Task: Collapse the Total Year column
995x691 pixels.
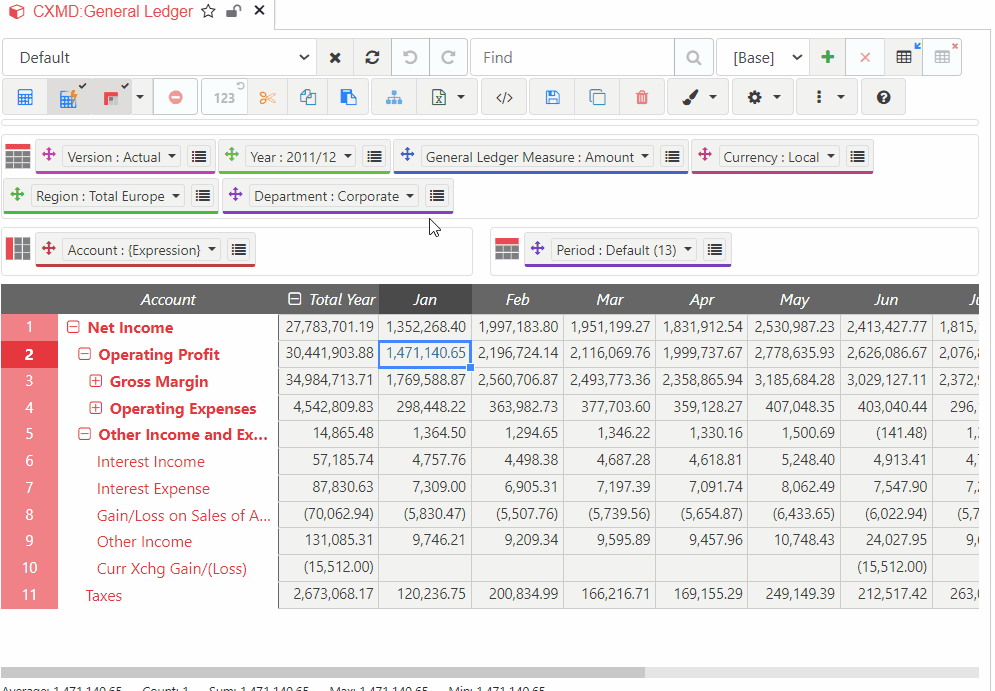Action: pos(294,299)
